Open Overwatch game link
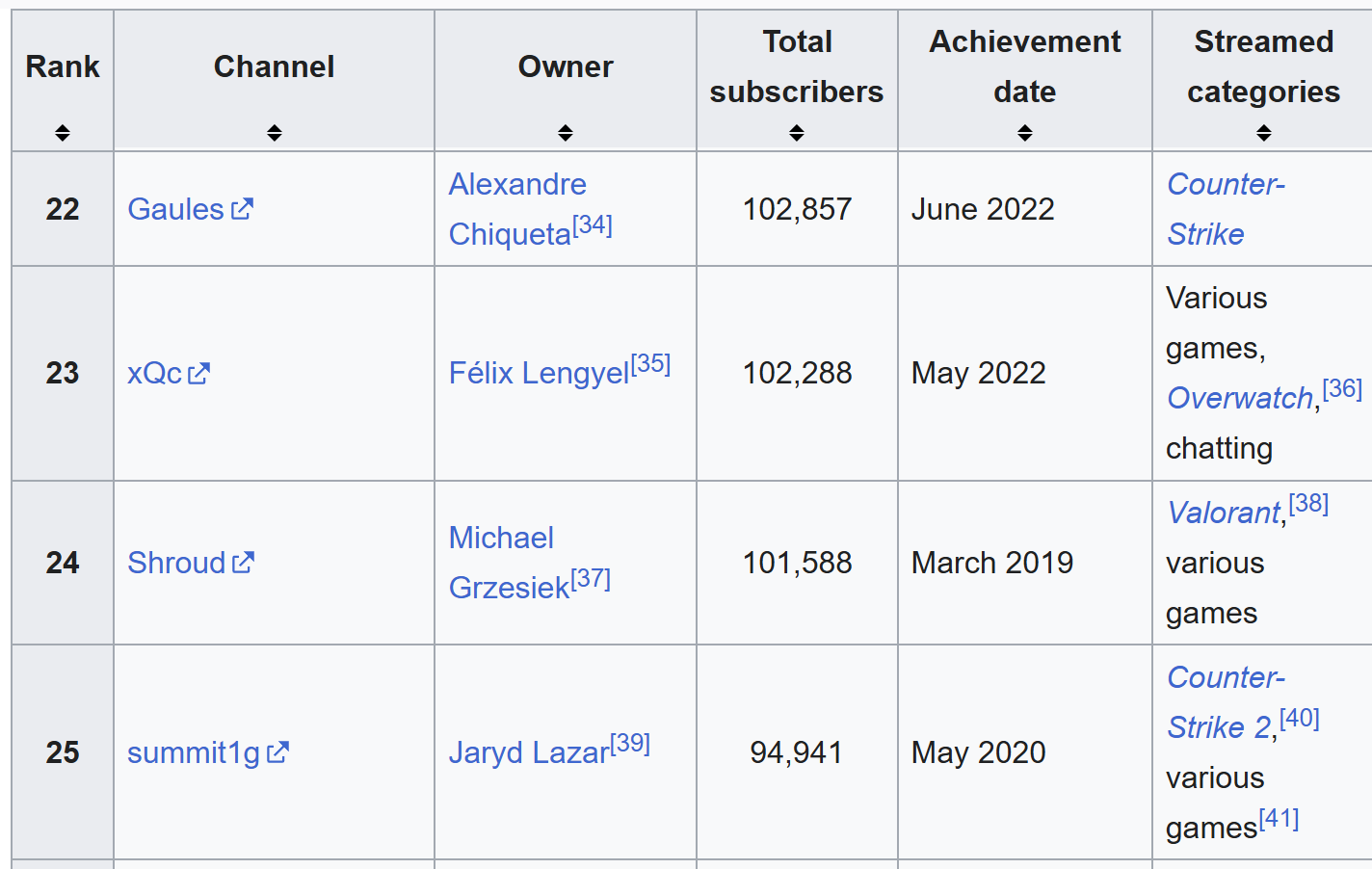Image resolution: width=1372 pixels, height=869 pixels. click(x=1240, y=398)
